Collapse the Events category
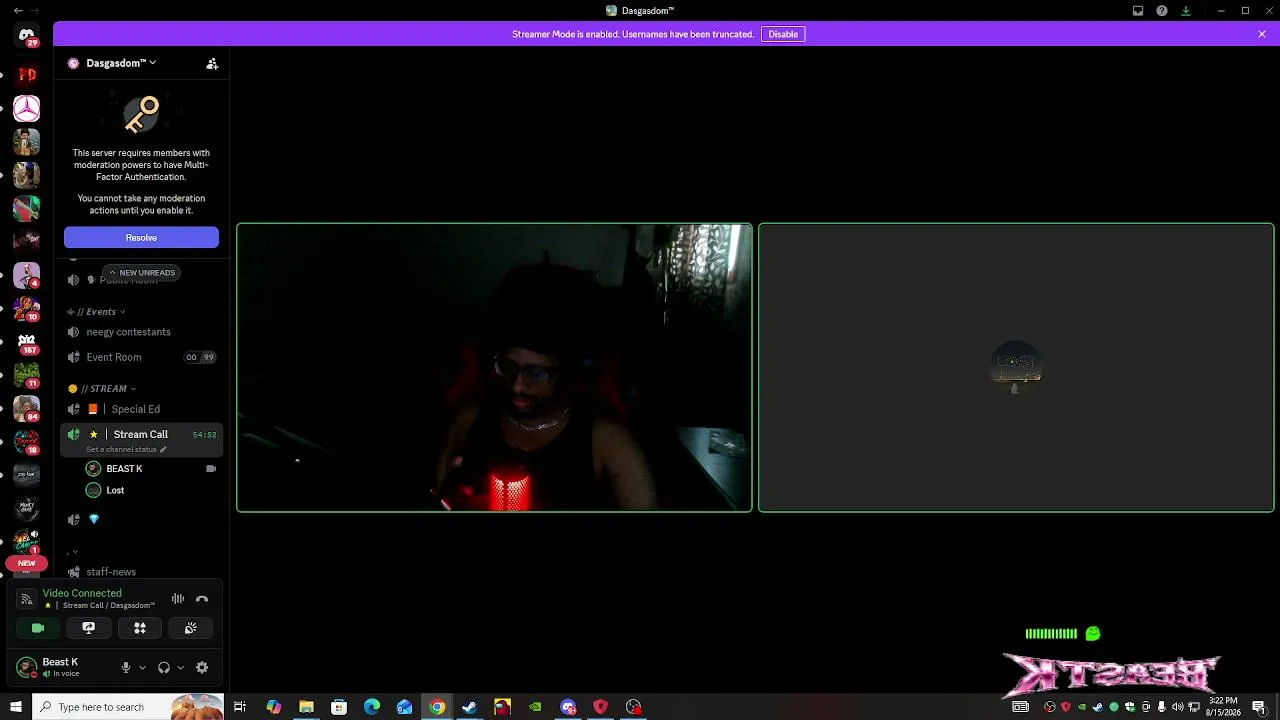Image resolution: width=1280 pixels, height=720 pixels. coord(97,312)
